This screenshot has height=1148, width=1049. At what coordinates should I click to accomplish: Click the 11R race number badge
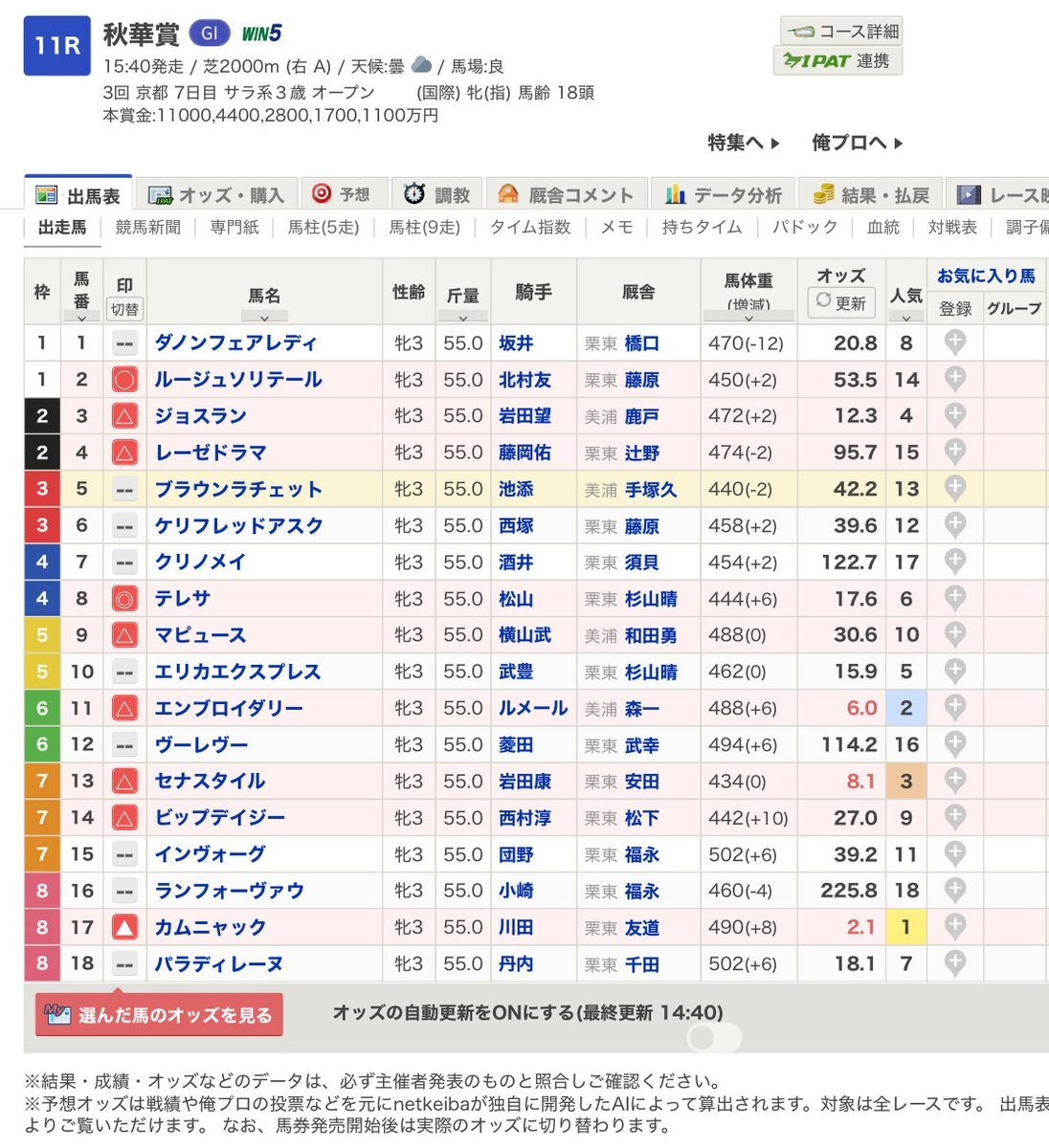(56, 45)
